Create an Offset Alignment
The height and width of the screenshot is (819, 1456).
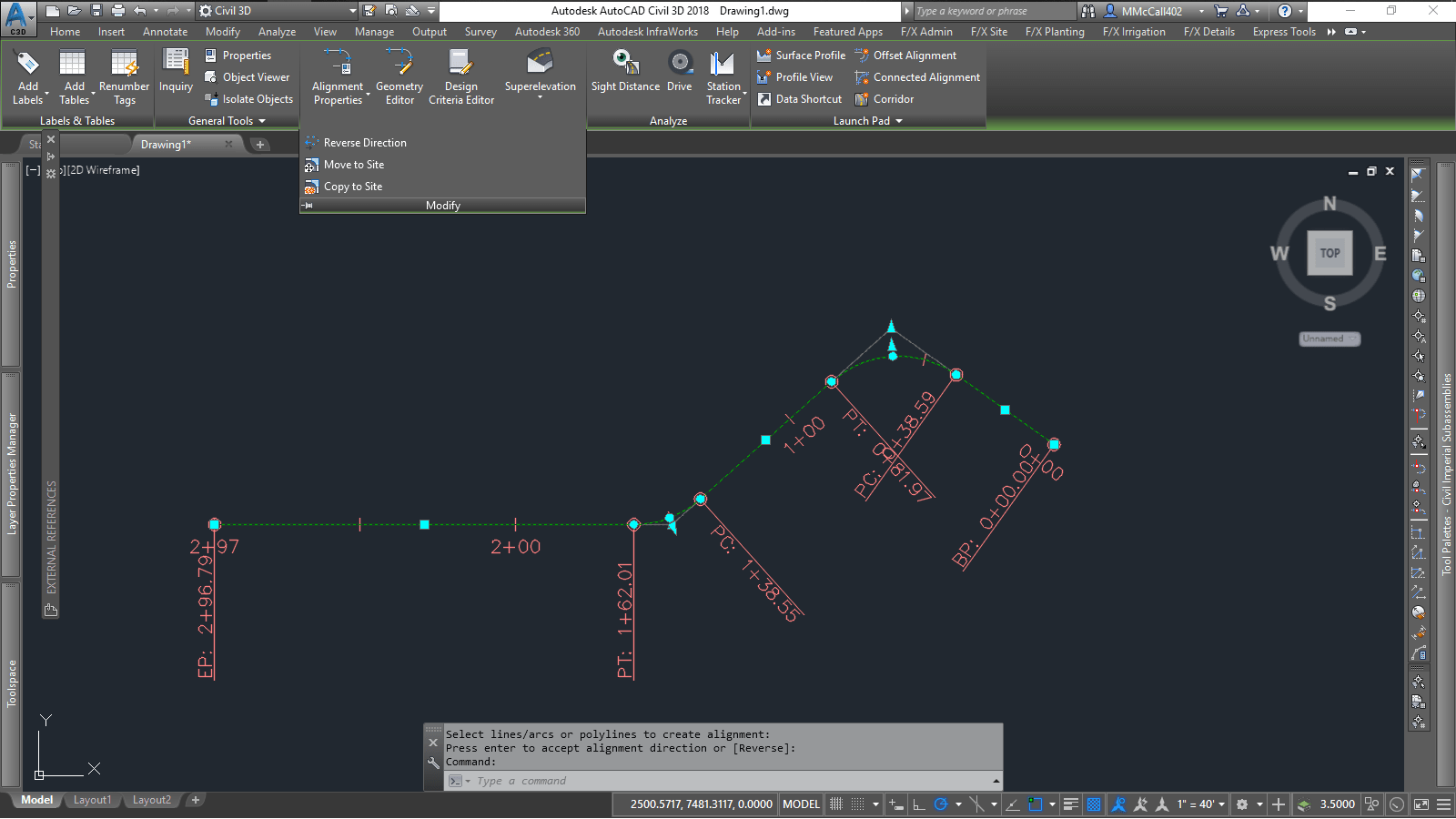(905, 56)
